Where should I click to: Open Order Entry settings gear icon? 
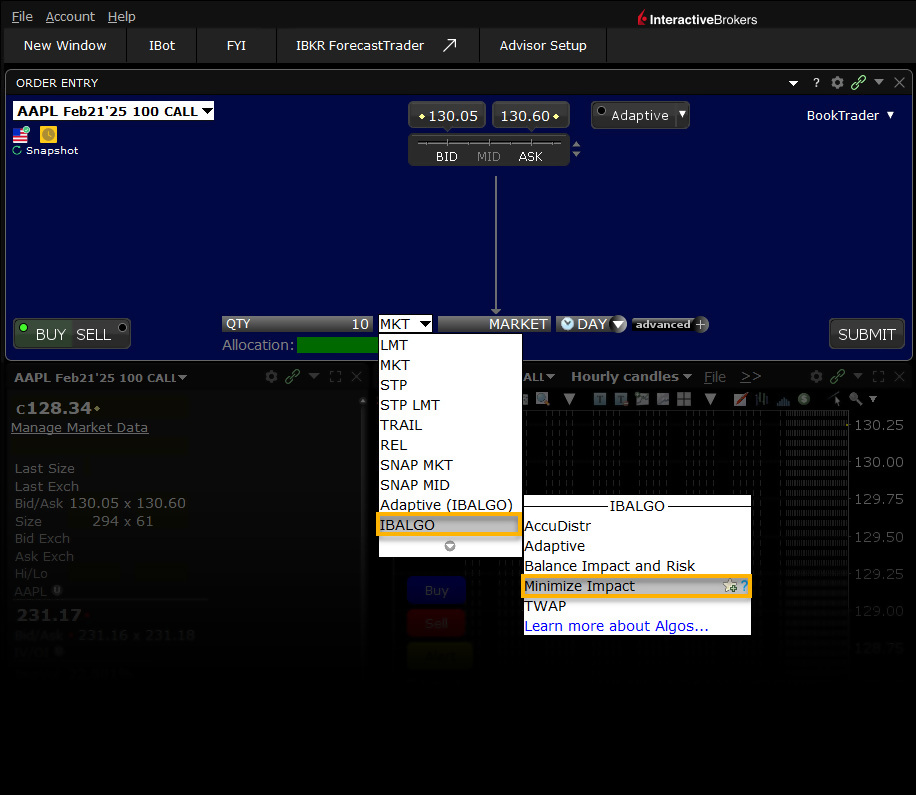click(x=838, y=82)
